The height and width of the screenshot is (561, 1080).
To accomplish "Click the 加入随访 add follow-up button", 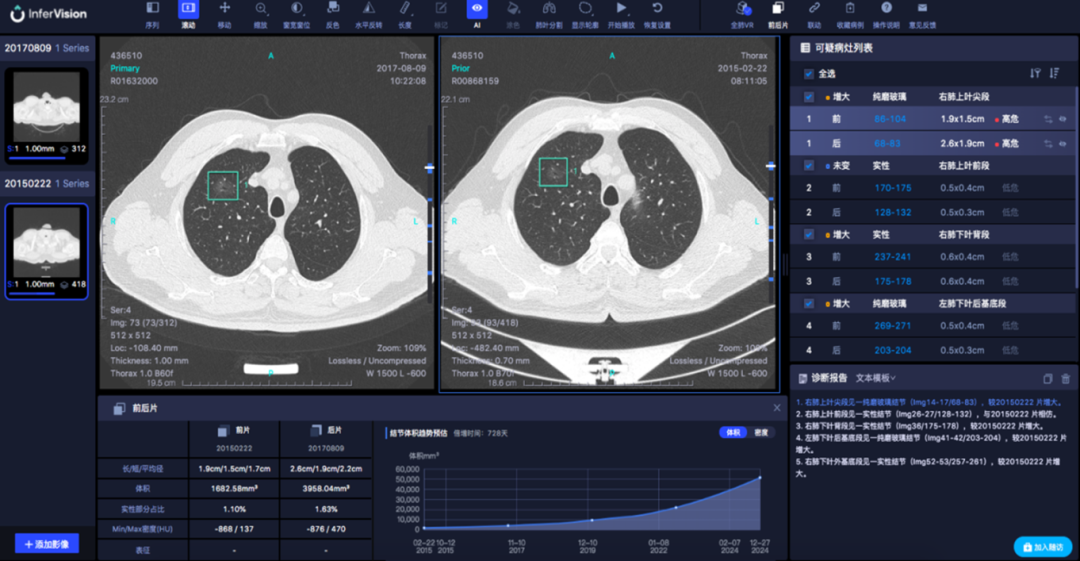I will 1043,547.
